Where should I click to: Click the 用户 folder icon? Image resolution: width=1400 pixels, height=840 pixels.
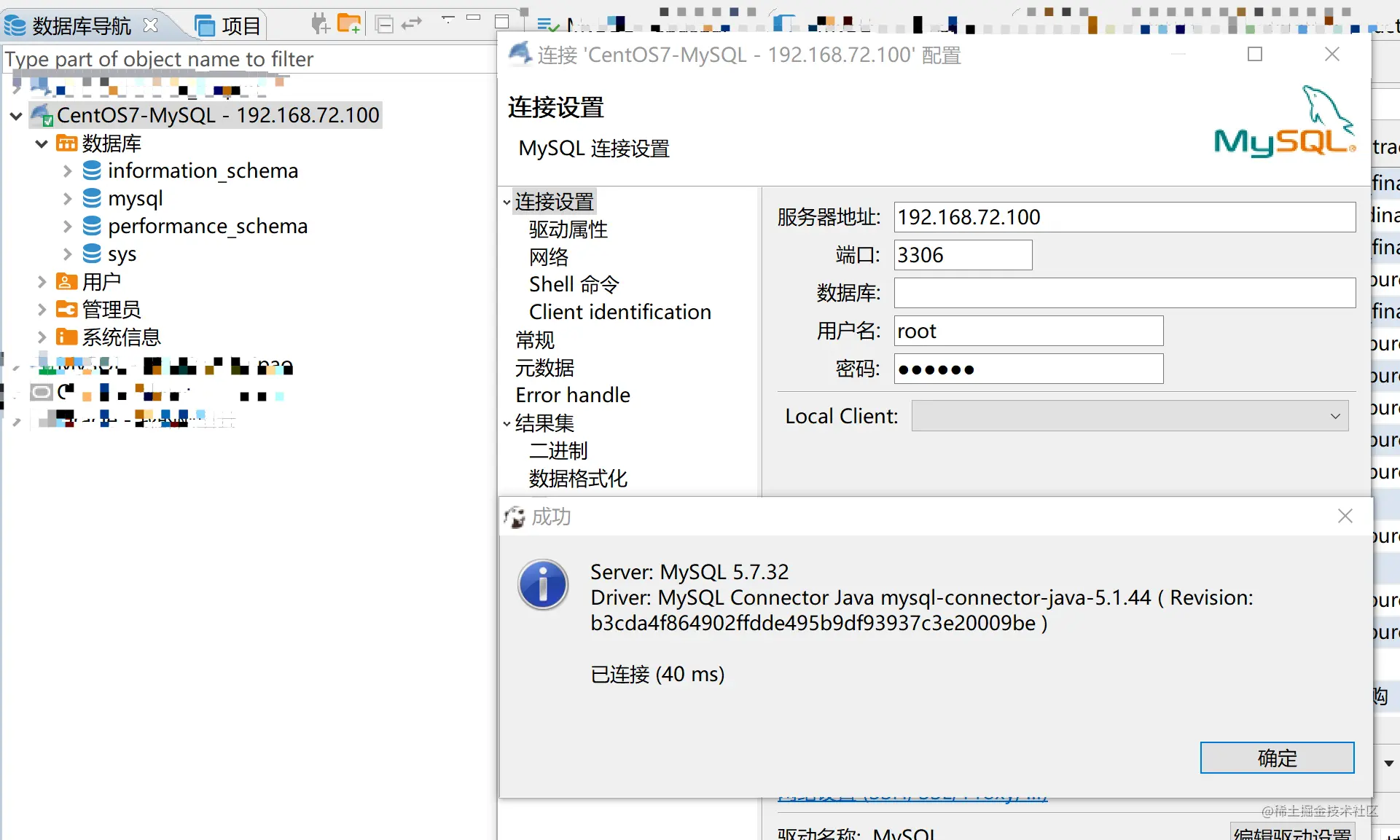click(66, 281)
